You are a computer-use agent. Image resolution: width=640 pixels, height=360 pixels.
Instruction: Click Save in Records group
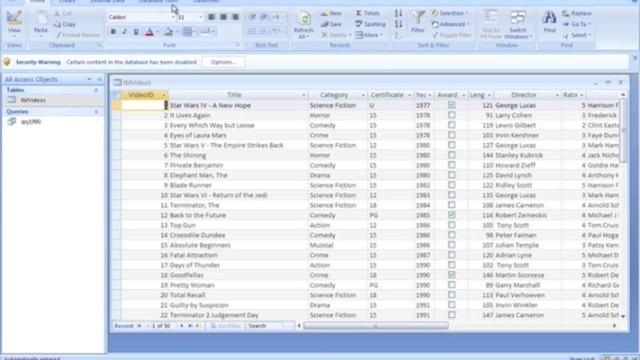(331, 24)
